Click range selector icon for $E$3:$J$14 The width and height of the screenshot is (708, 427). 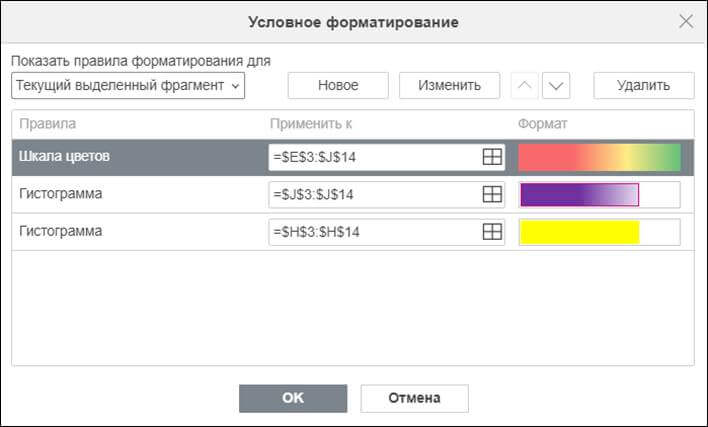coord(491,157)
